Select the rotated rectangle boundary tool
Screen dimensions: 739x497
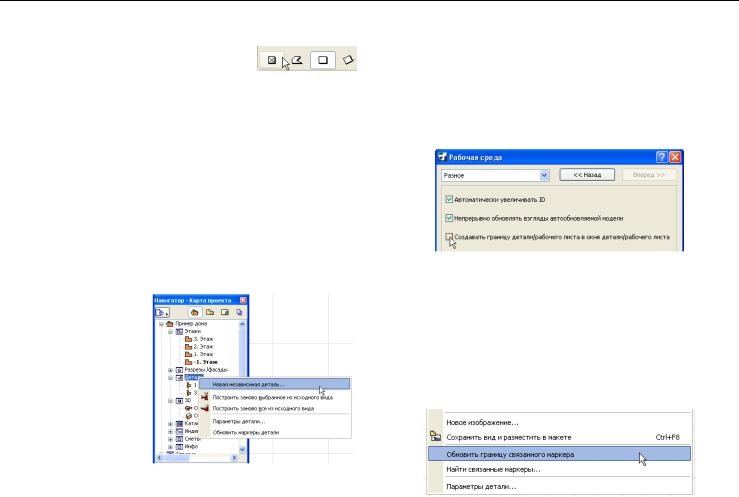(x=348, y=60)
